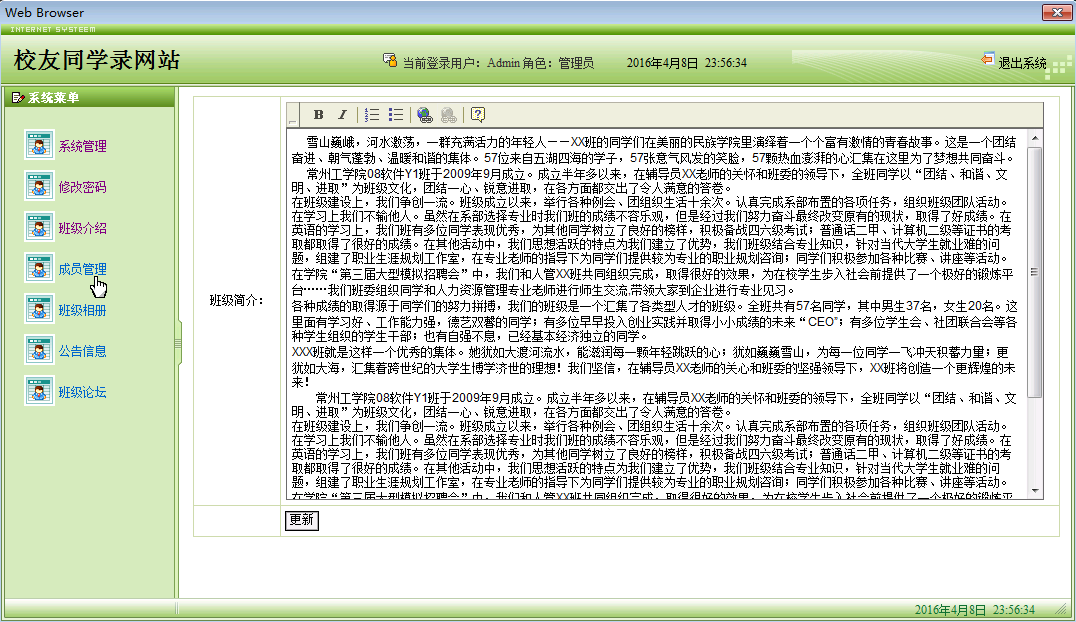Click the icon beside 公告信息
1076x622 pixels.
(x=39, y=351)
